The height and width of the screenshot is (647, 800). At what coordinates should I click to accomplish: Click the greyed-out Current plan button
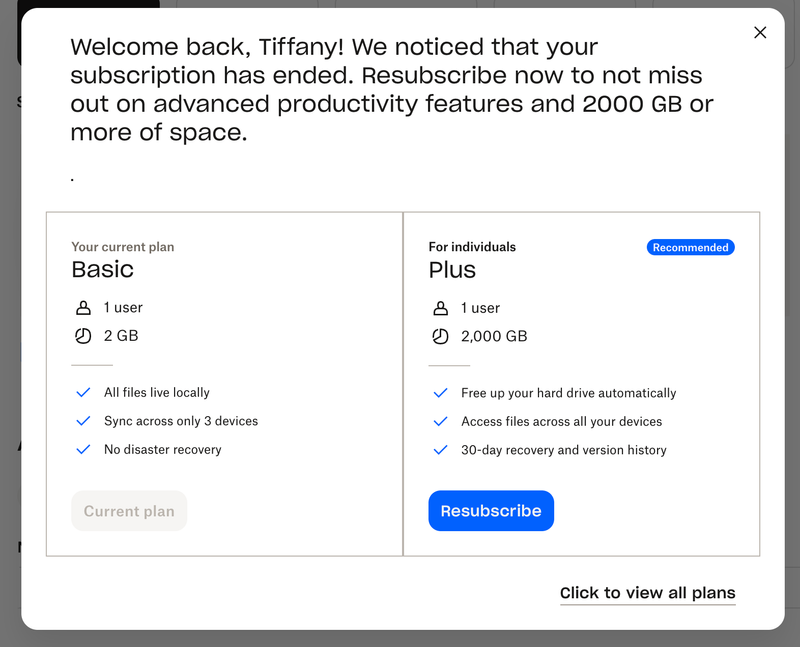(129, 511)
